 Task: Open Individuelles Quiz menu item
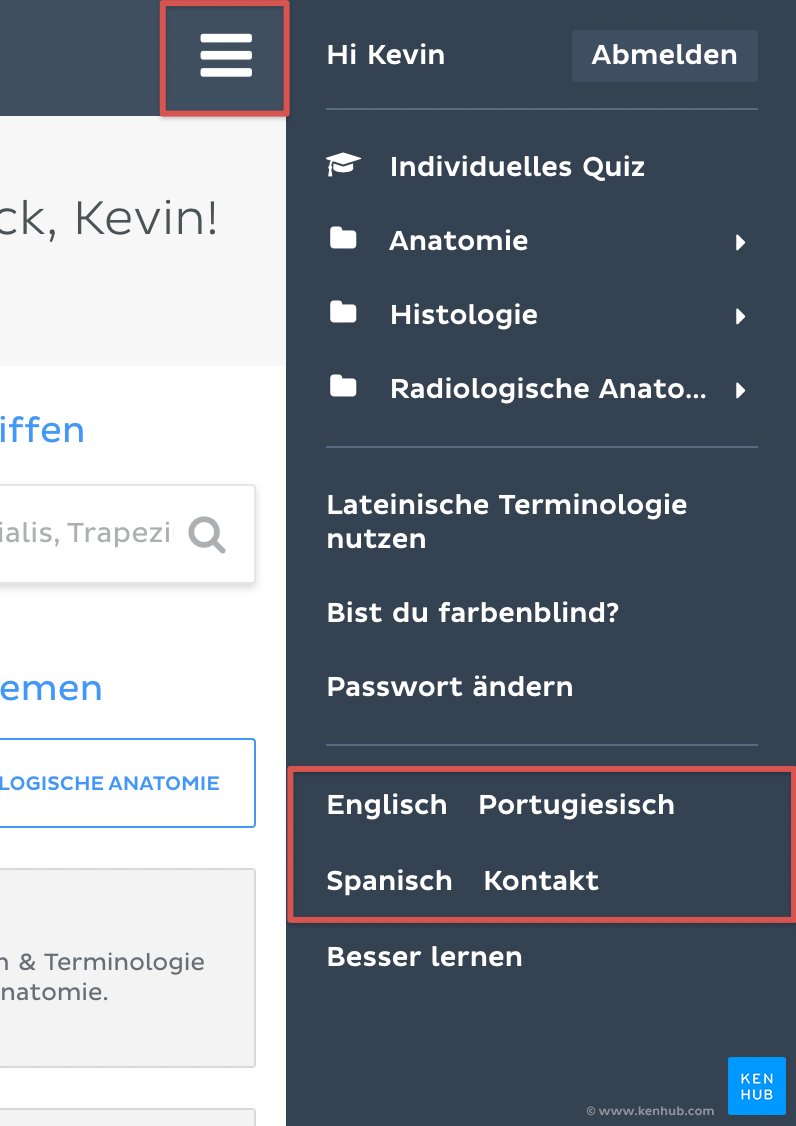(x=517, y=166)
